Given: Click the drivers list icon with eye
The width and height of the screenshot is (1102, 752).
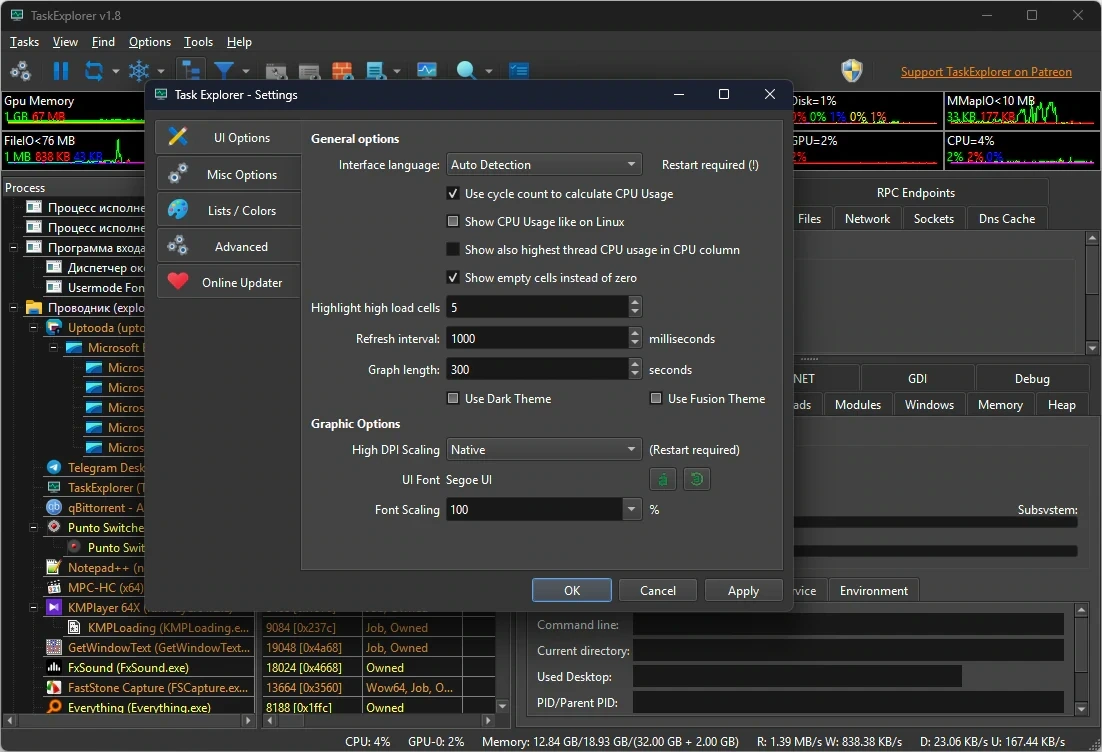Looking at the screenshot, I should [309, 71].
